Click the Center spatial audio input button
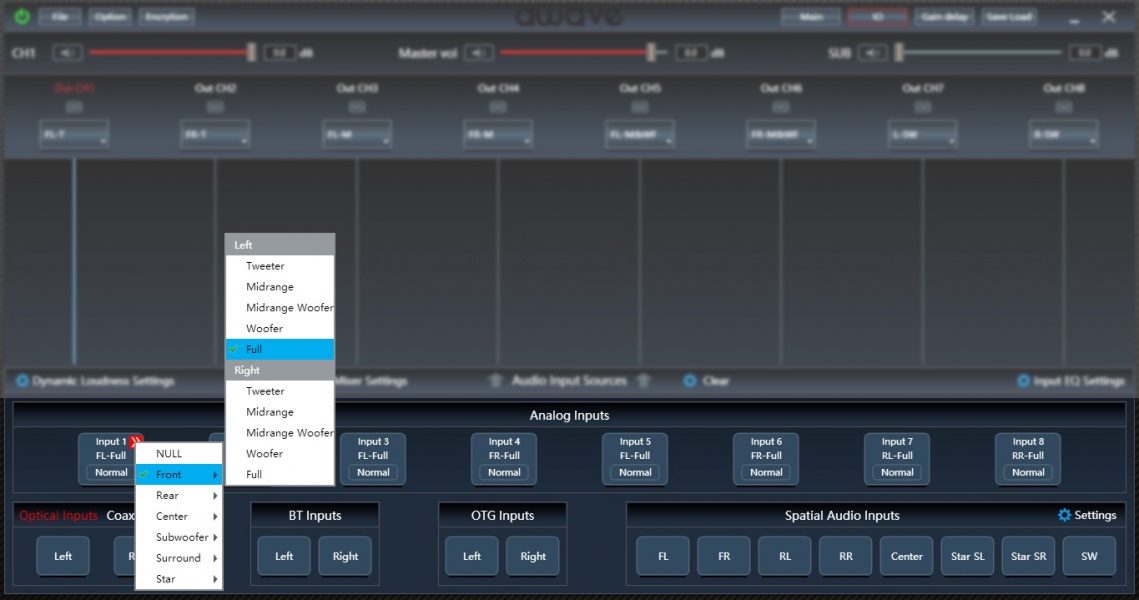This screenshot has height=600, width=1139. click(x=906, y=556)
